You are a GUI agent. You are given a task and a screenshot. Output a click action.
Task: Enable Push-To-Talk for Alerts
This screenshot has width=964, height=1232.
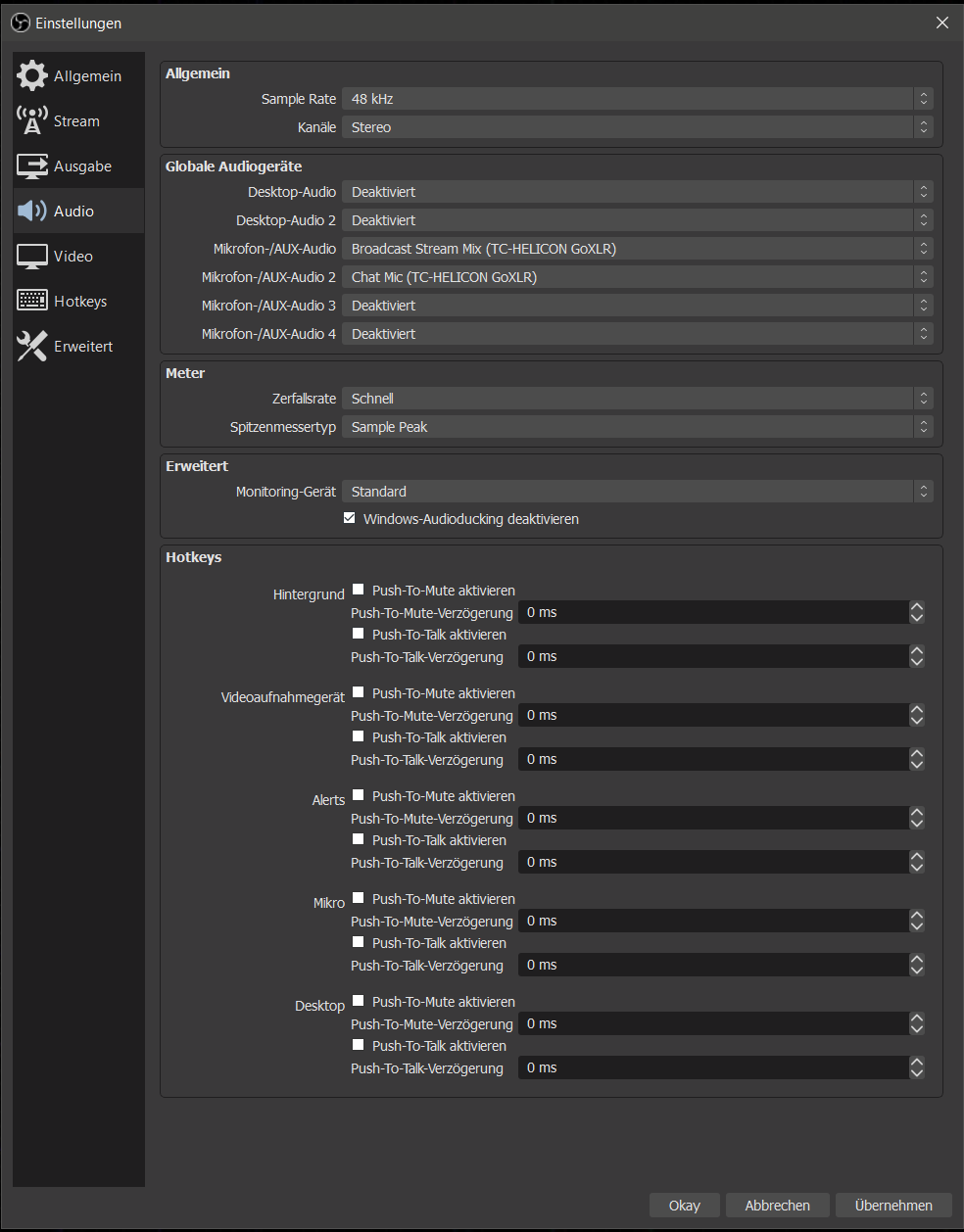point(359,839)
